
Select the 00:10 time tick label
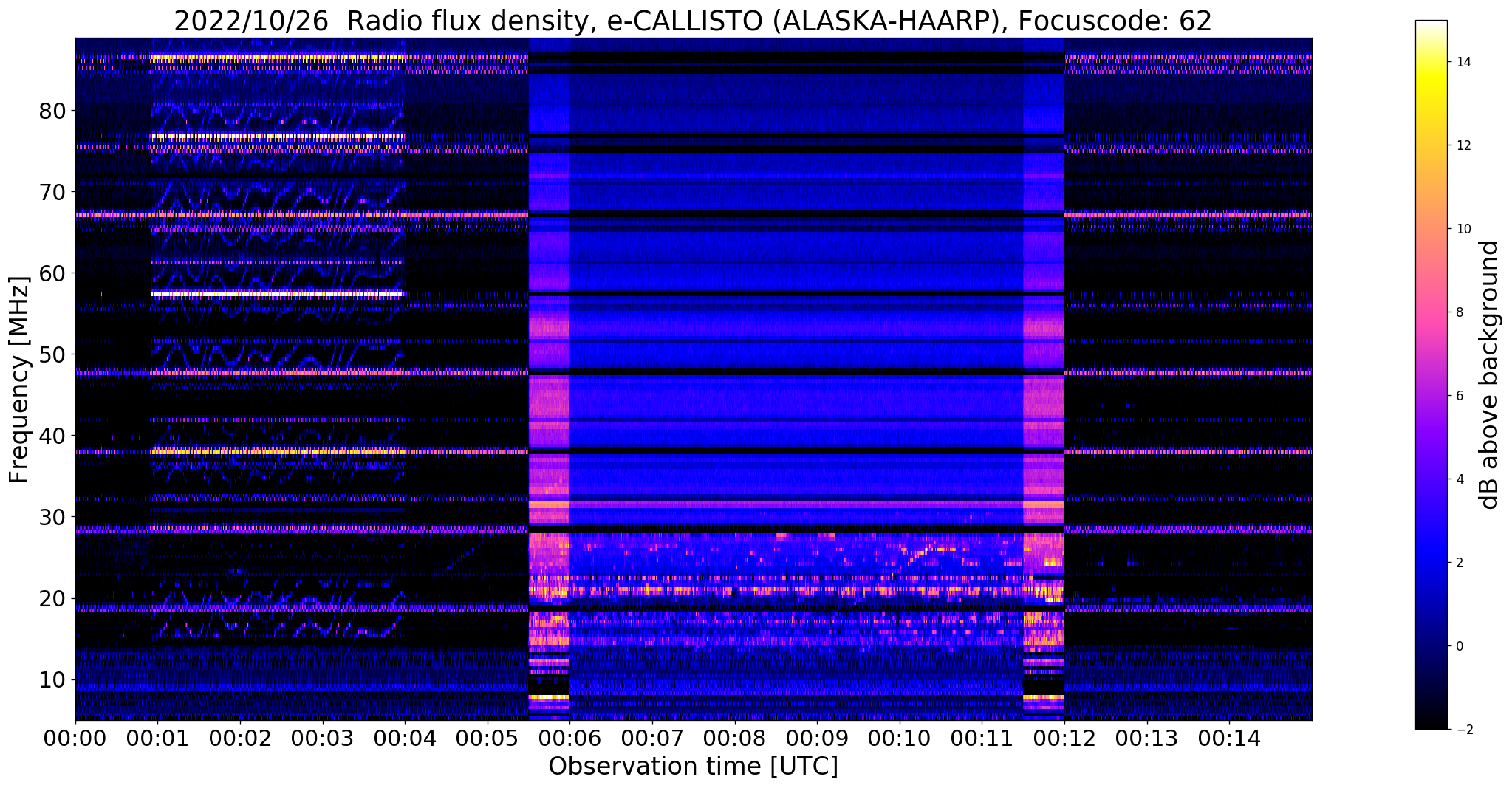tap(899, 738)
